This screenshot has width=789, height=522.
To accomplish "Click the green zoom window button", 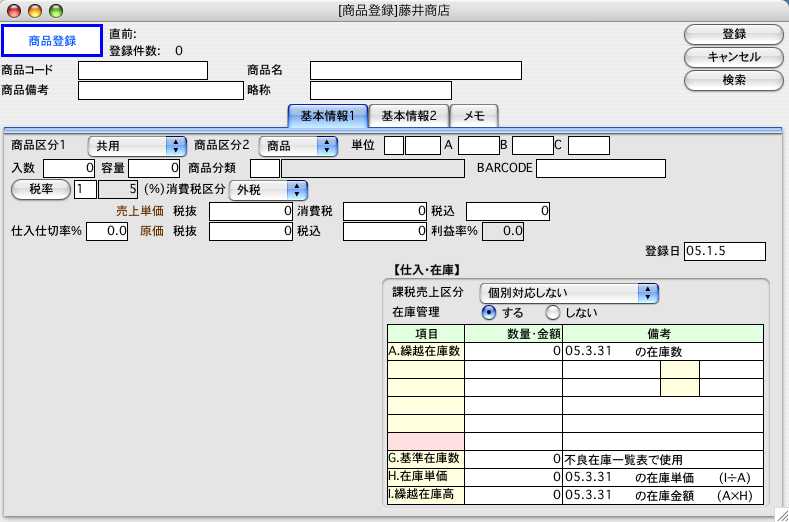I will click(55, 10).
